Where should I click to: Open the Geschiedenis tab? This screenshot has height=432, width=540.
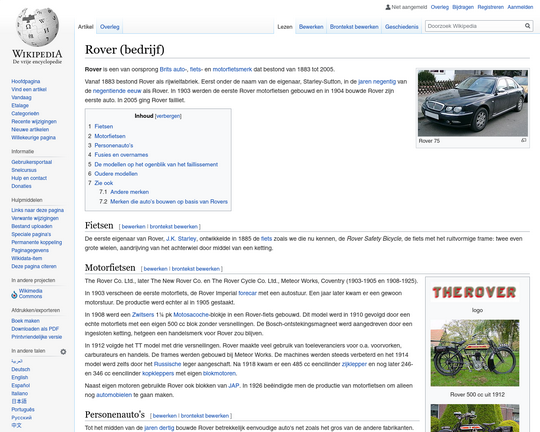click(x=402, y=27)
